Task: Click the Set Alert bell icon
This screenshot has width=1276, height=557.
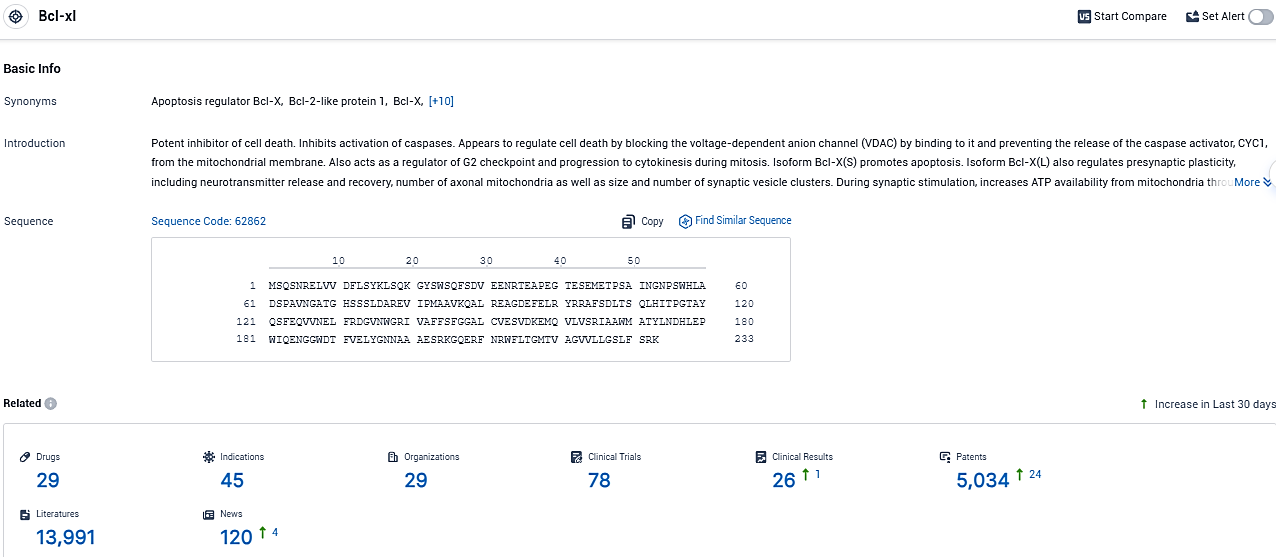Action: tap(1192, 17)
